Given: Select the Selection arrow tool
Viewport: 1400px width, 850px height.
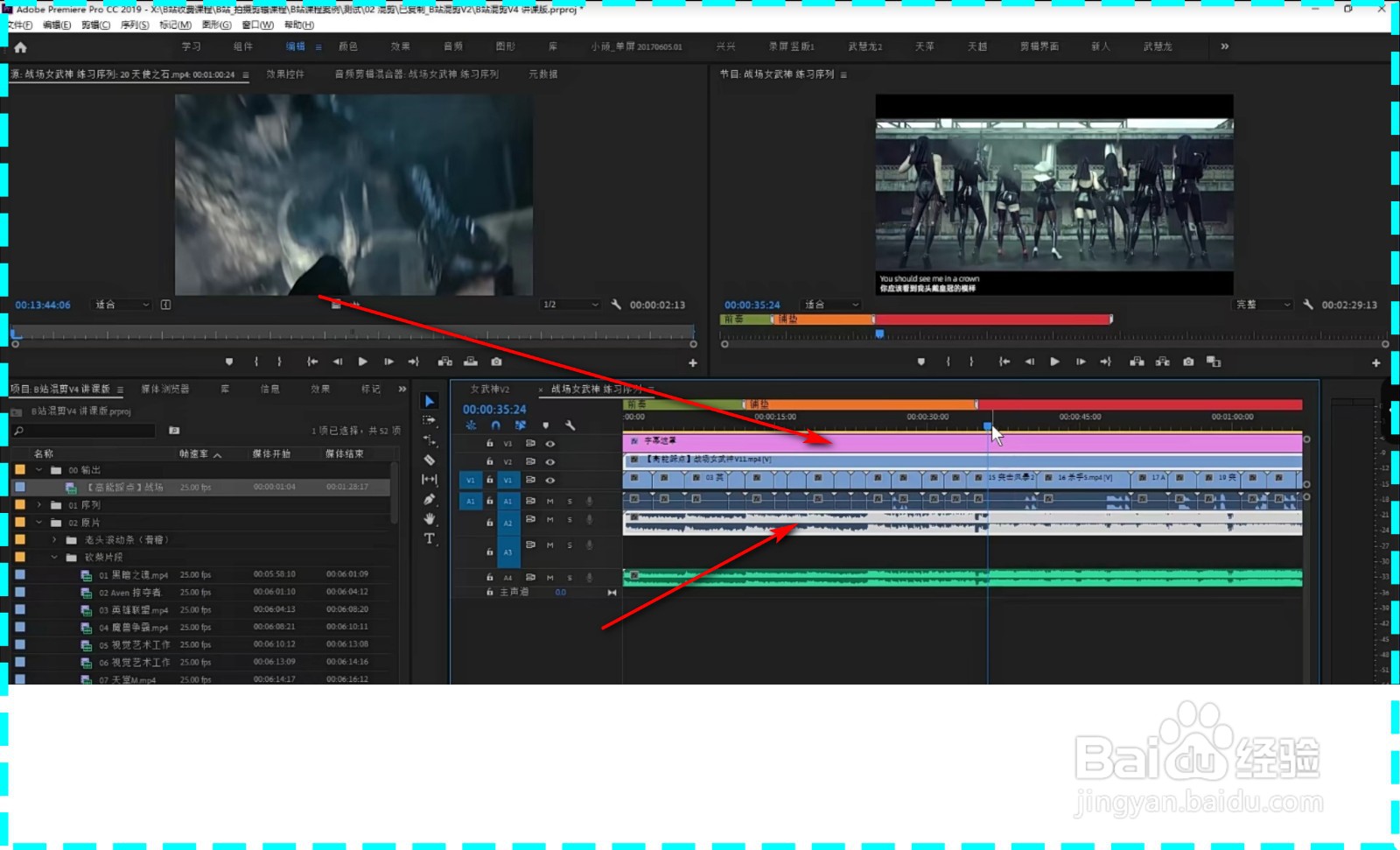Looking at the screenshot, I should tap(429, 401).
